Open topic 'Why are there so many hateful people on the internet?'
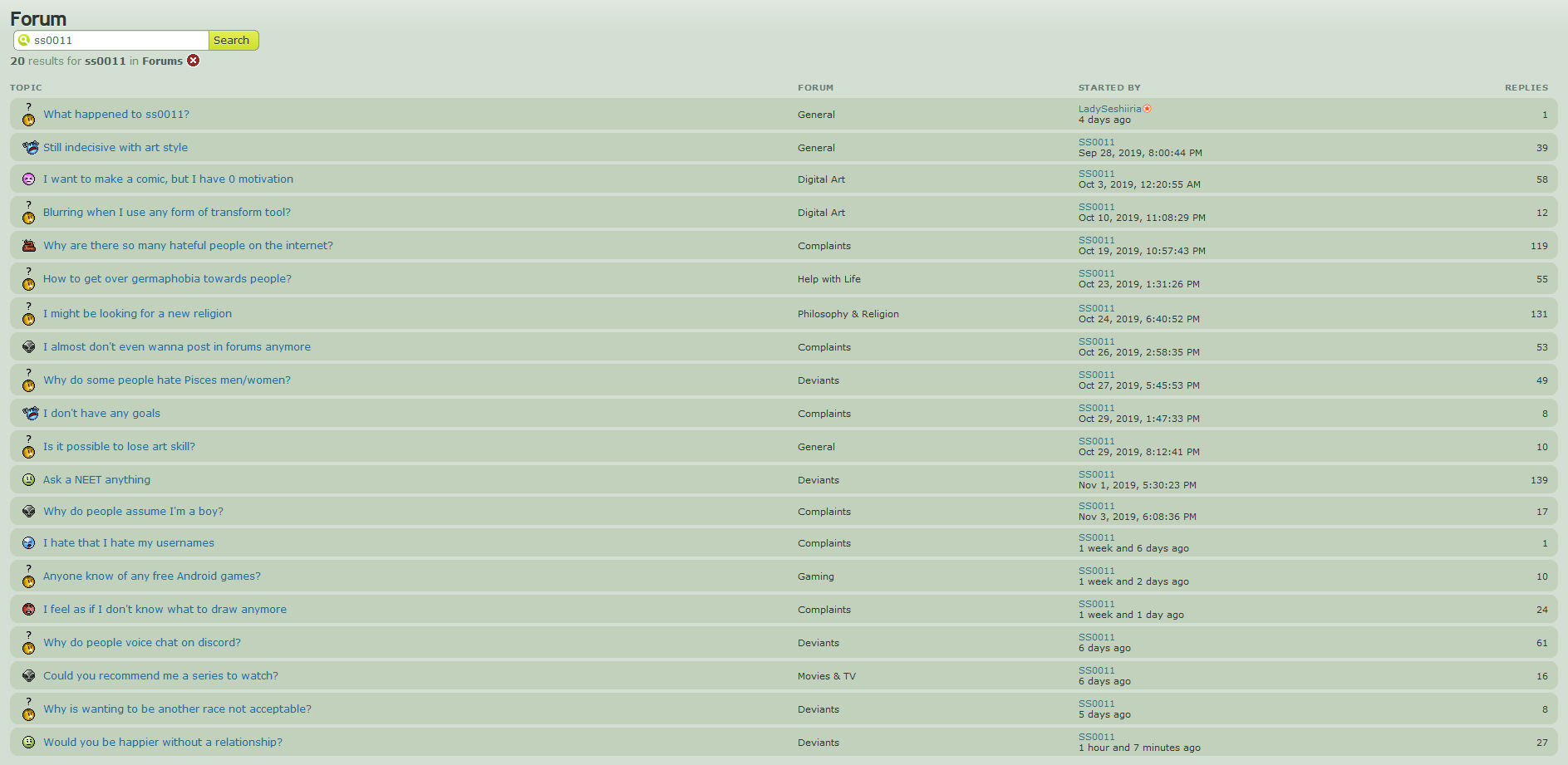 188,246
